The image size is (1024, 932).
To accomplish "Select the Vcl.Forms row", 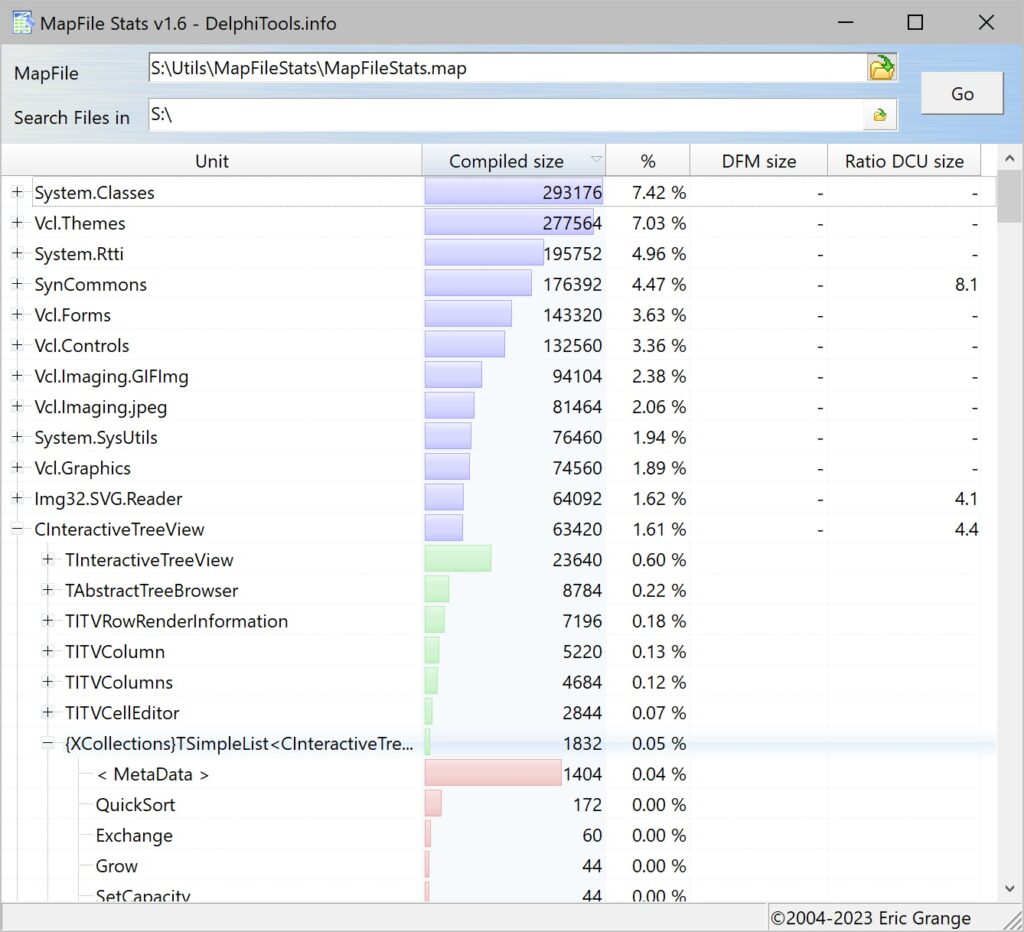I will click(498, 315).
